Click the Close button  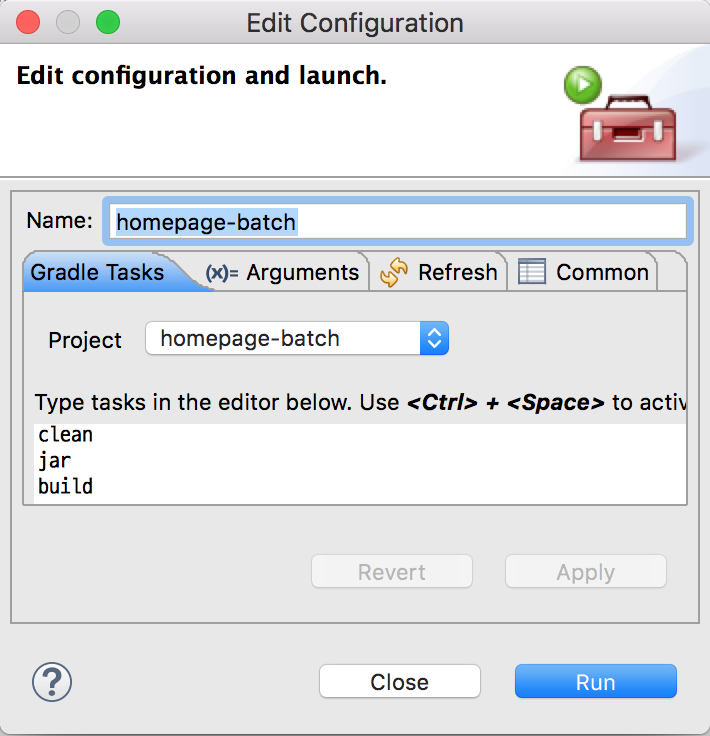(x=400, y=681)
